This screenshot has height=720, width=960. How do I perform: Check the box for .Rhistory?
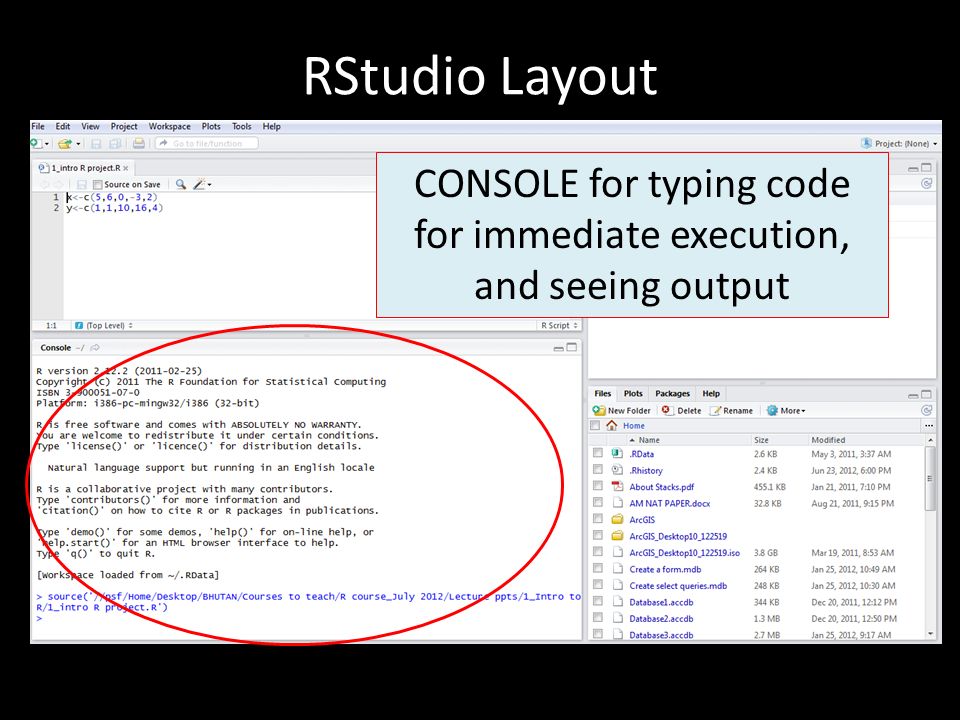point(598,470)
